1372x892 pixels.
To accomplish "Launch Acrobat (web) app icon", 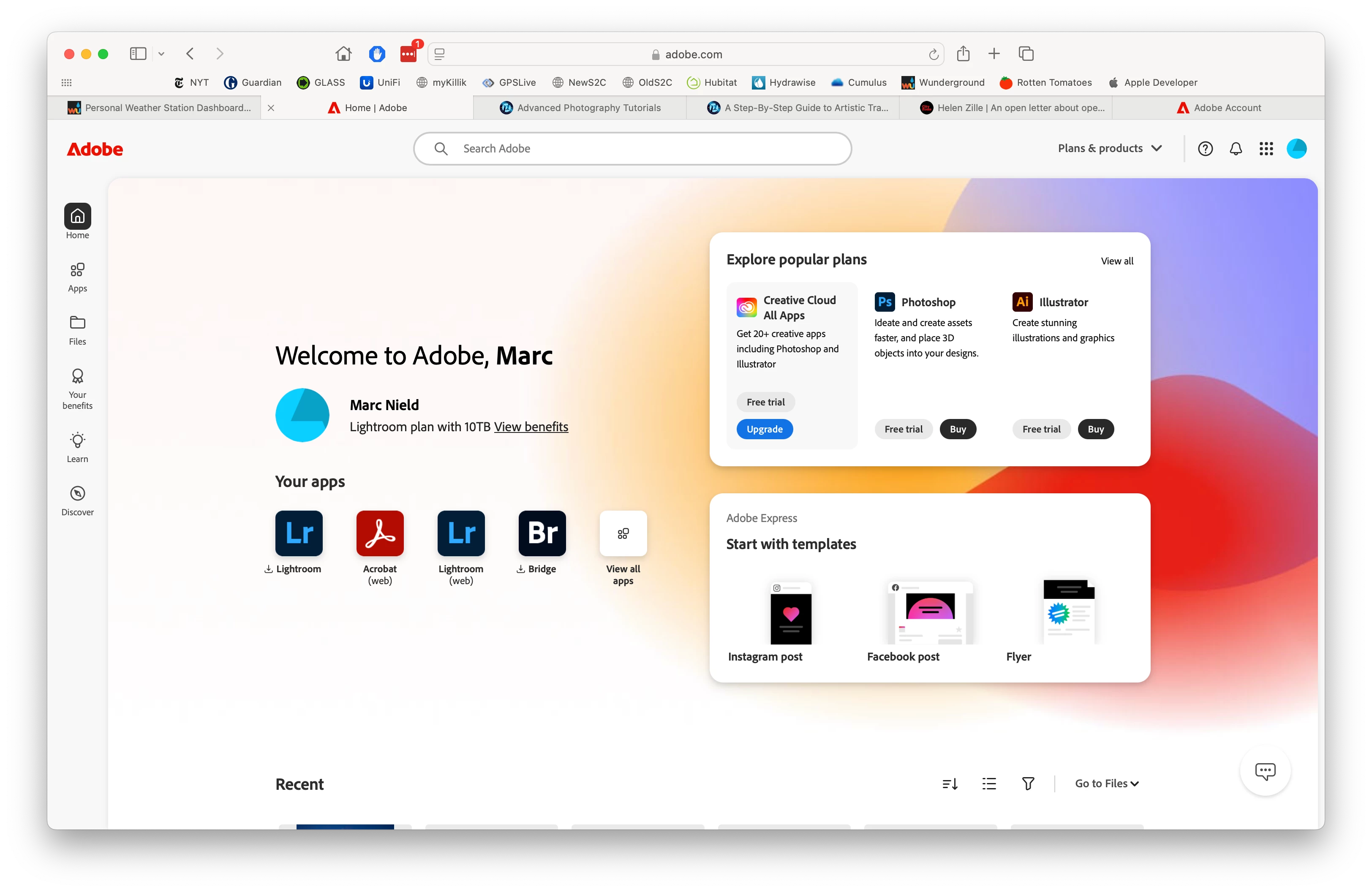I will tap(379, 533).
